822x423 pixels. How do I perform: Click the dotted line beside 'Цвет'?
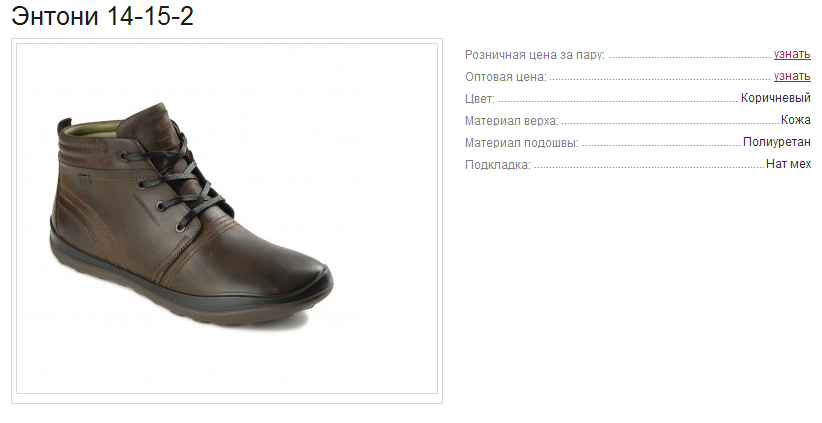618,101
